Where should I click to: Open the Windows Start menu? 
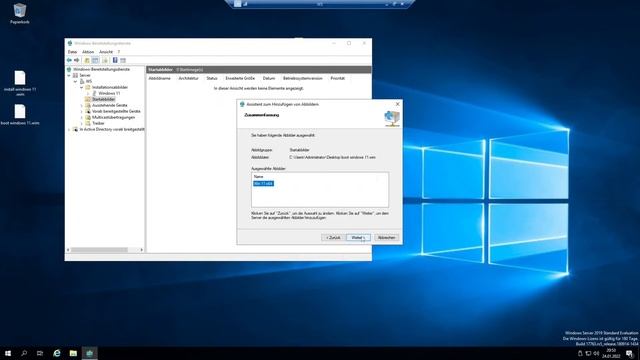click(x=8, y=353)
